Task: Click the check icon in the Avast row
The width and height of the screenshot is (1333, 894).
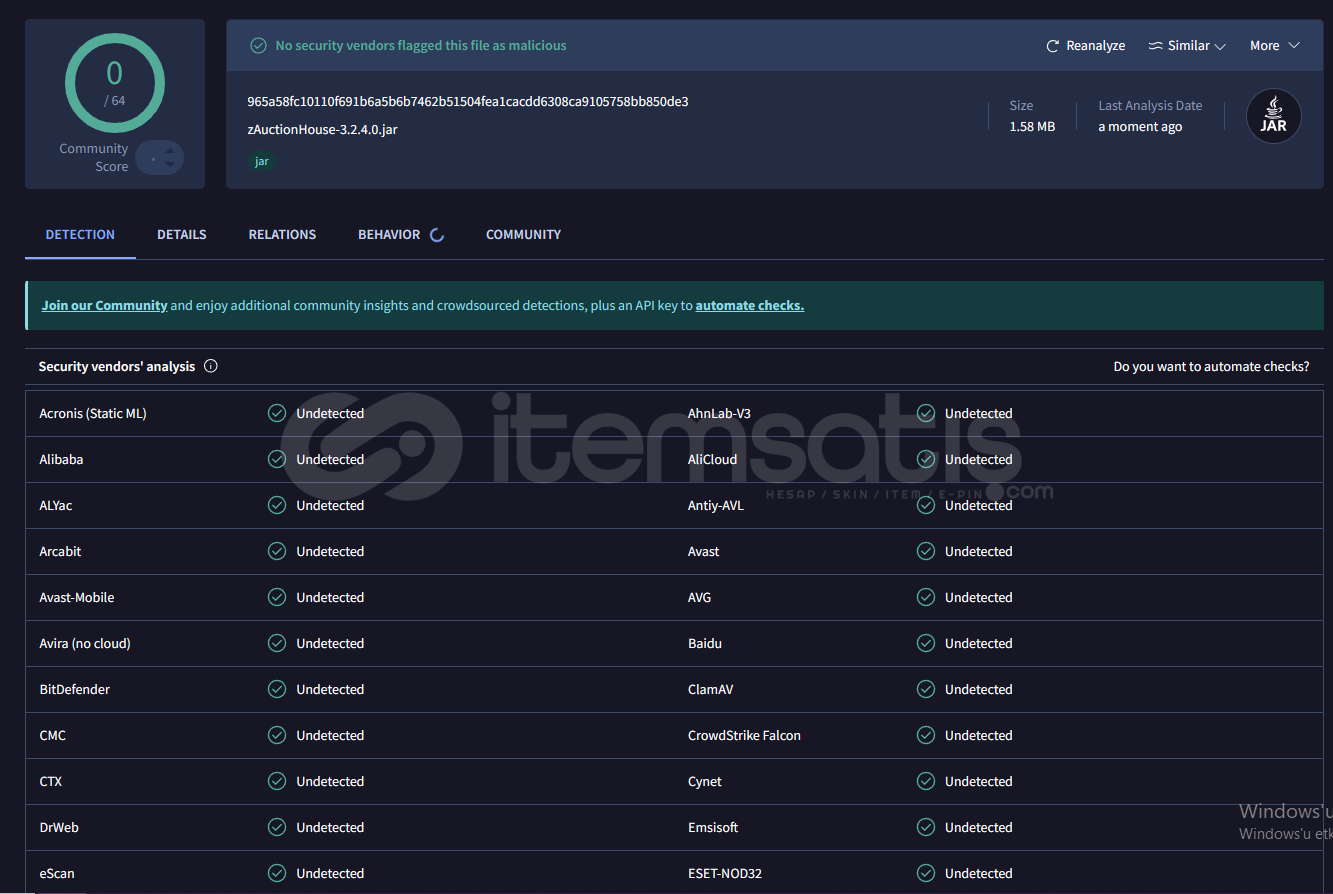Action: tap(926, 551)
